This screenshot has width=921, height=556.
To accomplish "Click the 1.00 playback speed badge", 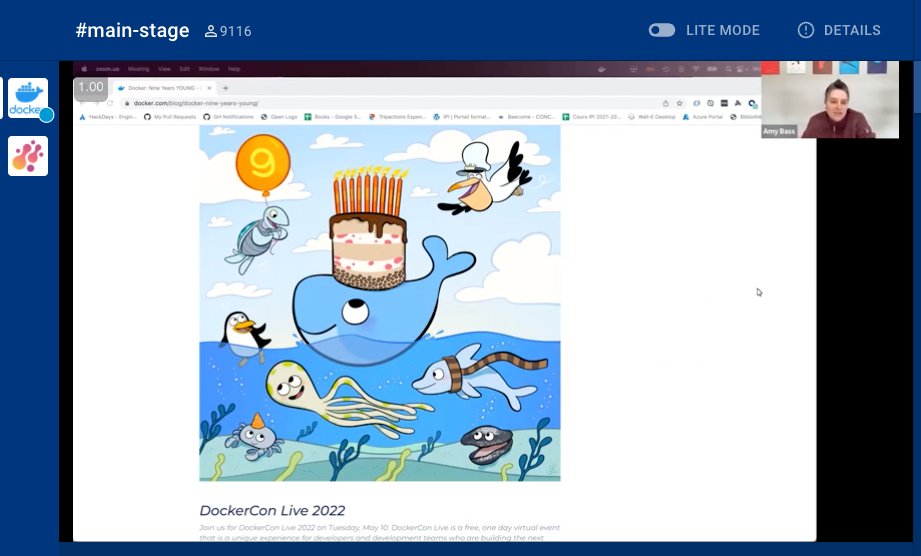I will 90,87.
